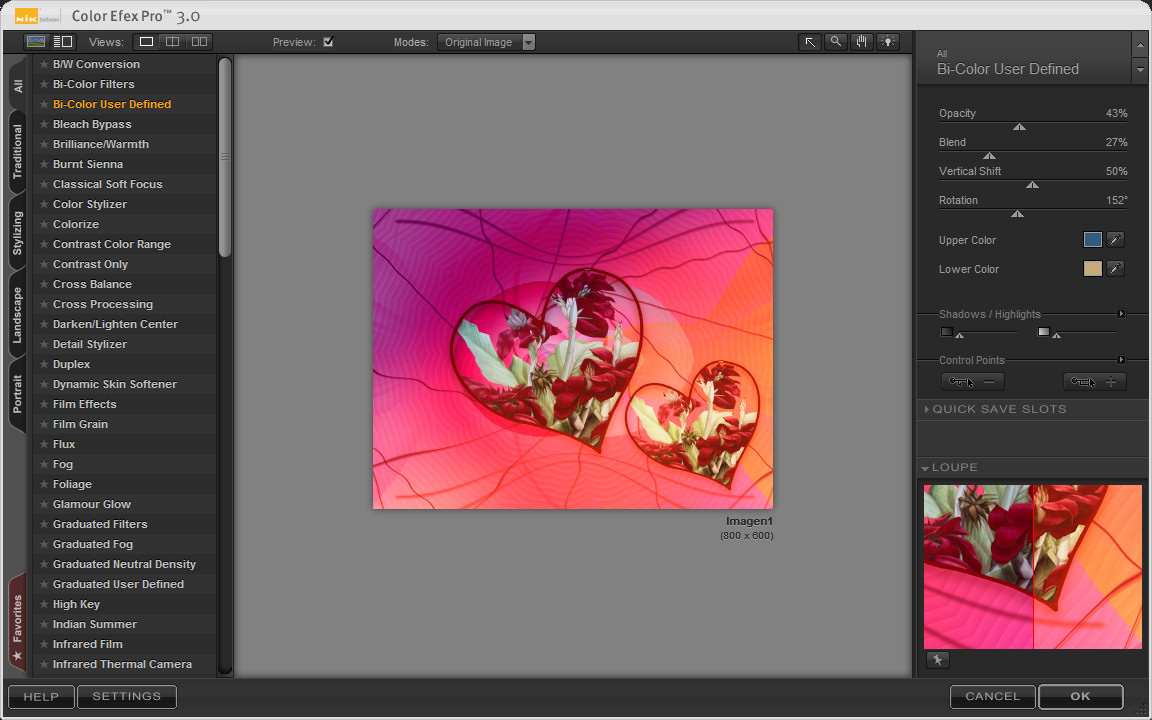Choose the arrow selection tool

[810, 42]
